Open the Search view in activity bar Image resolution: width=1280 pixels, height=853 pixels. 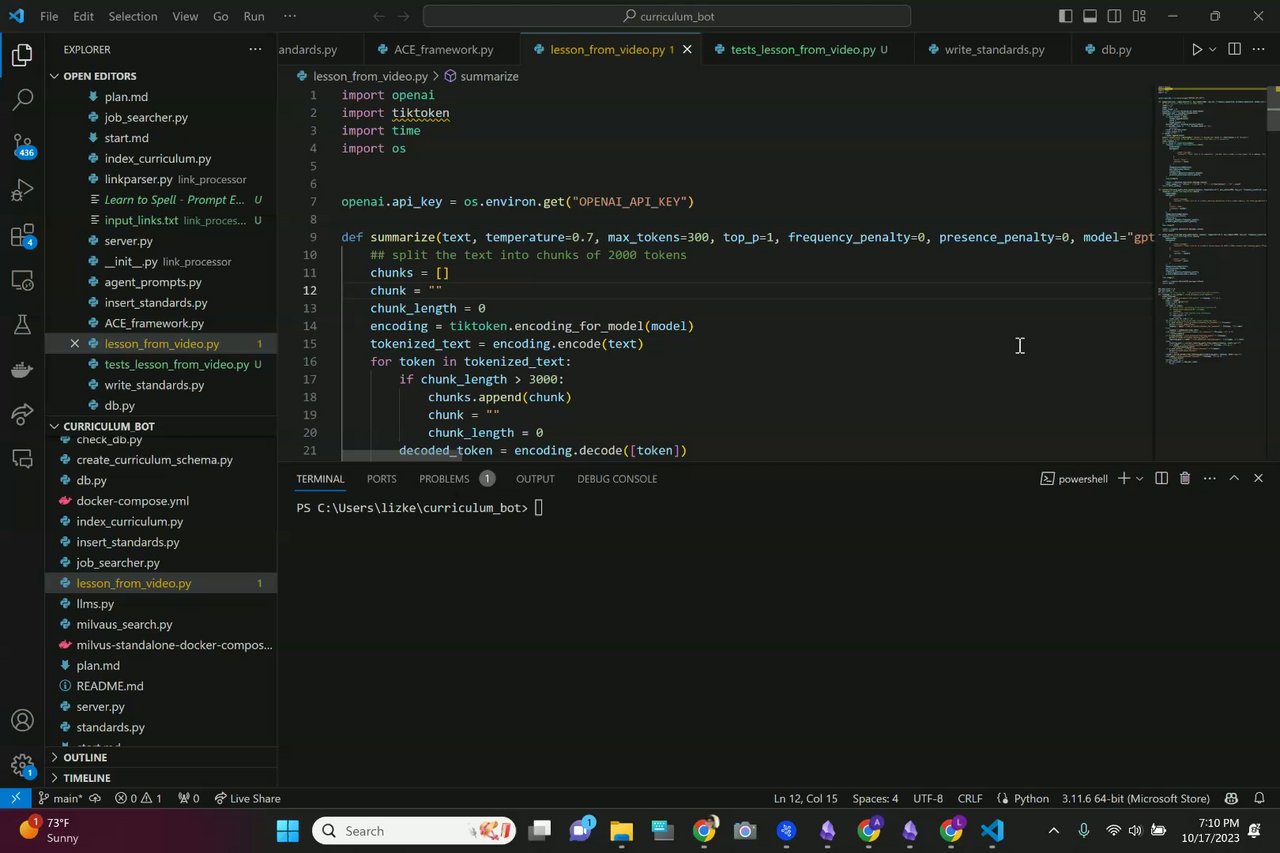pyautogui.click(x=22, y=99)
